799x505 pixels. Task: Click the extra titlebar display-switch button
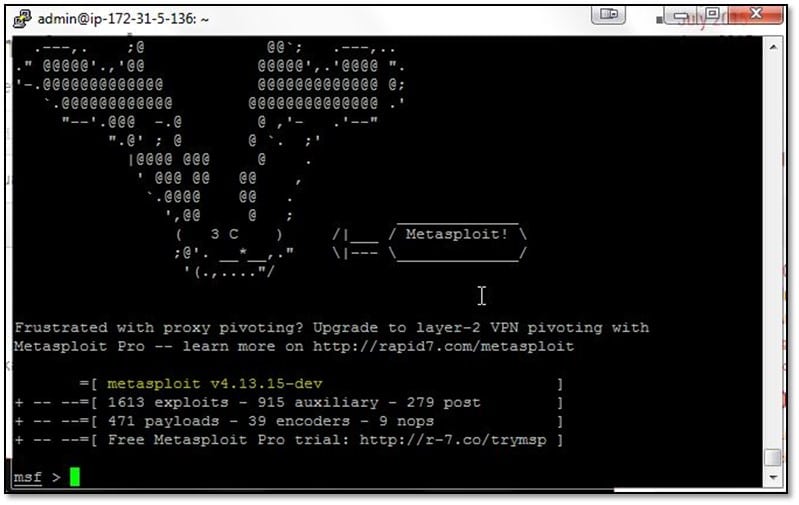coord(609,14)
